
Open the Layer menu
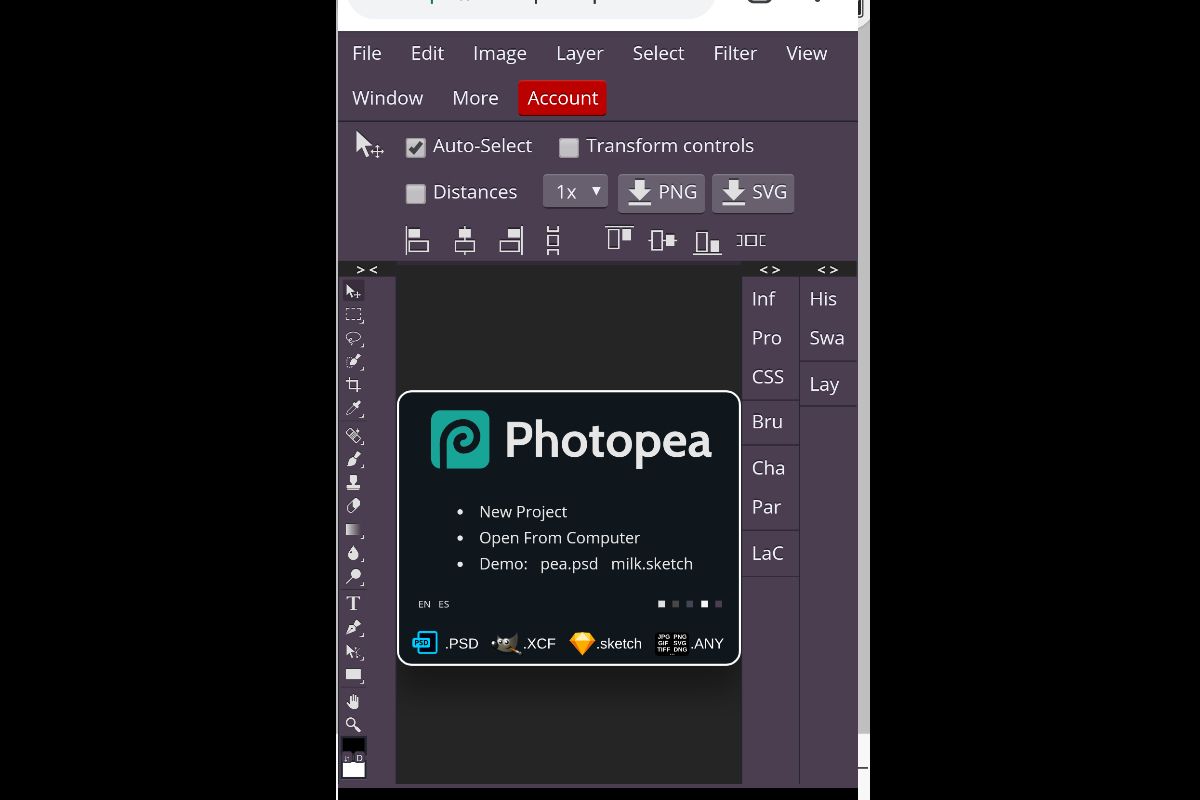coord(580,54)
